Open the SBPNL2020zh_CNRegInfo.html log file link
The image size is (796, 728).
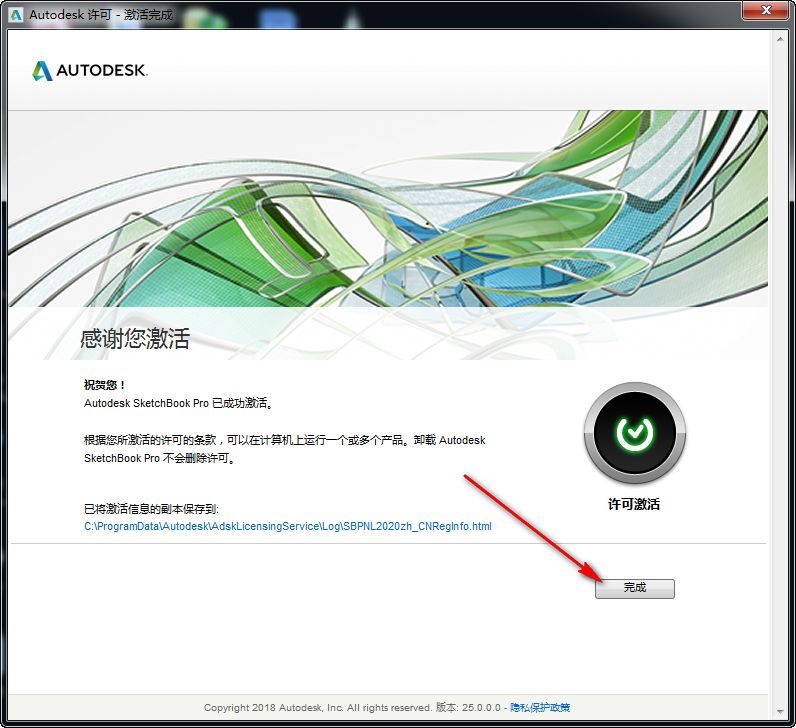[288, 526]
